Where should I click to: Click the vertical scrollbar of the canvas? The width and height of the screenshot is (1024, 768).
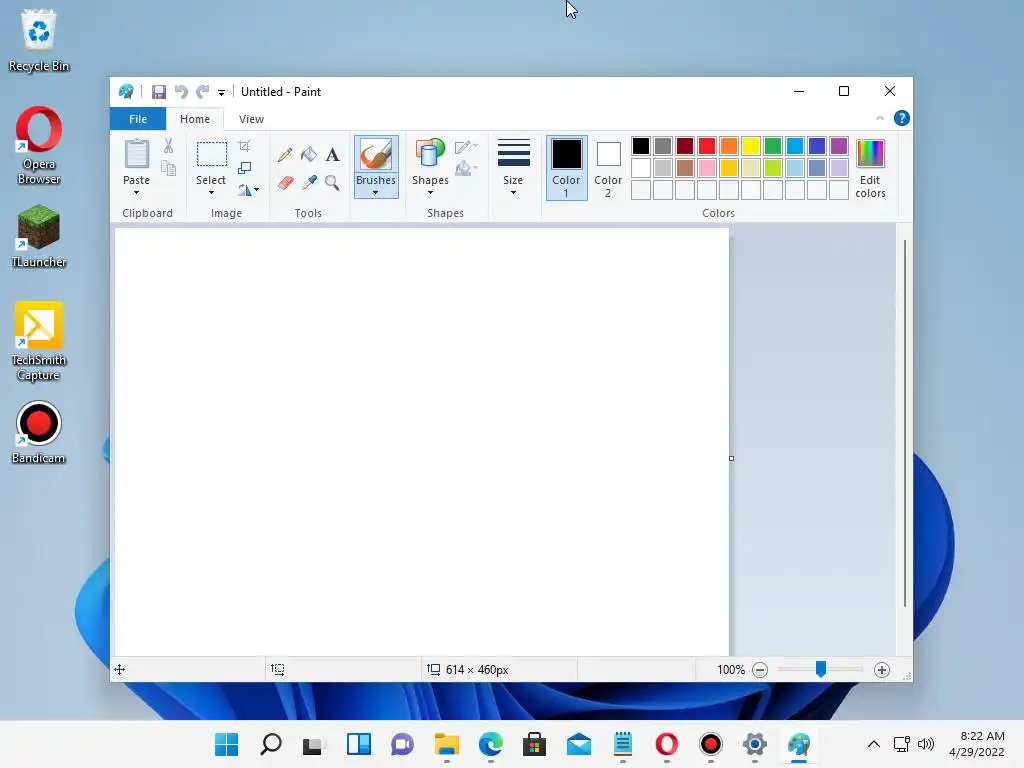(x=904, y=423)
